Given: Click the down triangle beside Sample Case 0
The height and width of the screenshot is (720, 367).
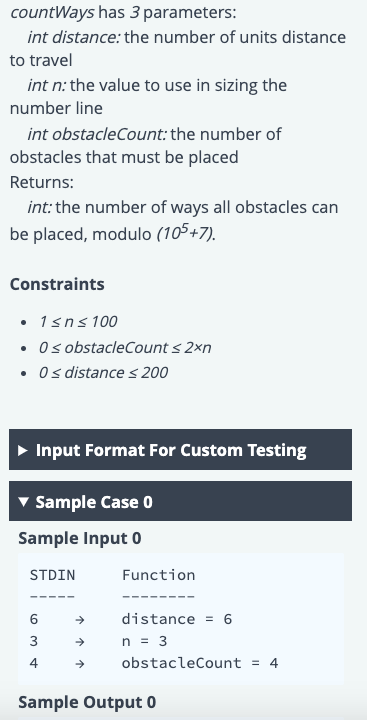Looking at the screenshot, I should (x=23, y=502).
